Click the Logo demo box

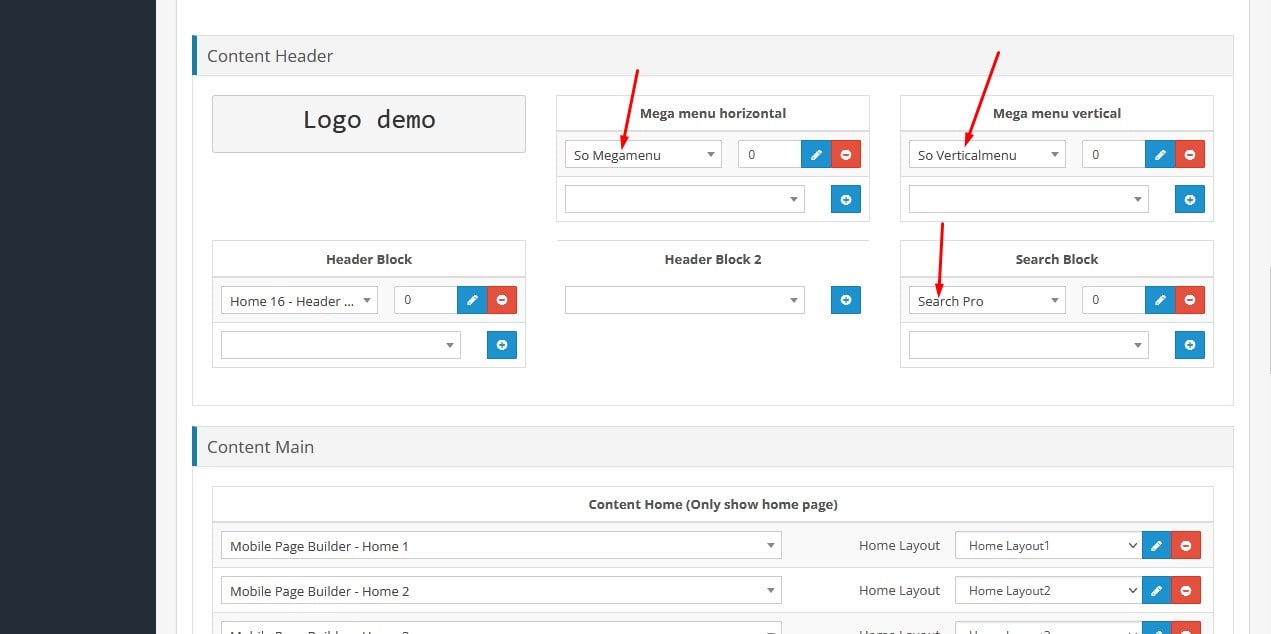[369, 124]
